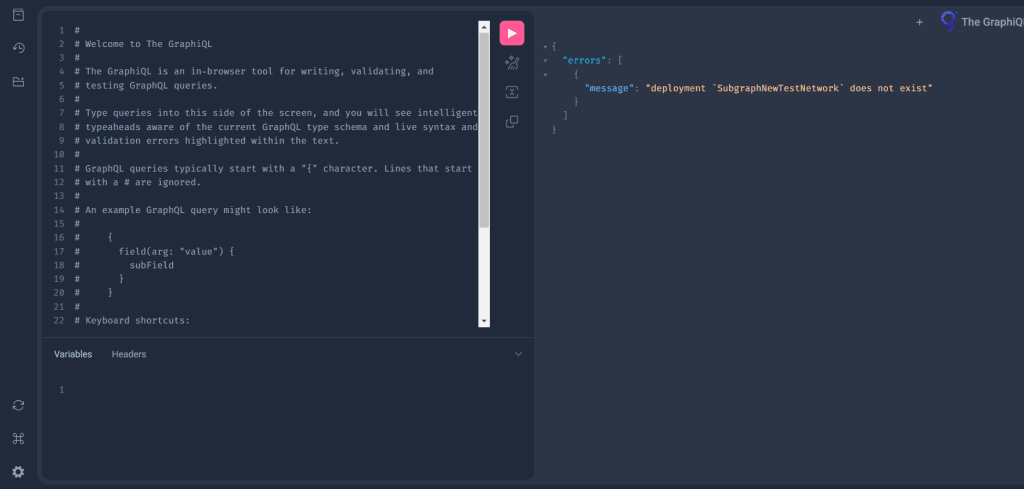Prettify the query with the magic wand icon
The width and height of the screenshot is (1024, 489).
point(512,63)
